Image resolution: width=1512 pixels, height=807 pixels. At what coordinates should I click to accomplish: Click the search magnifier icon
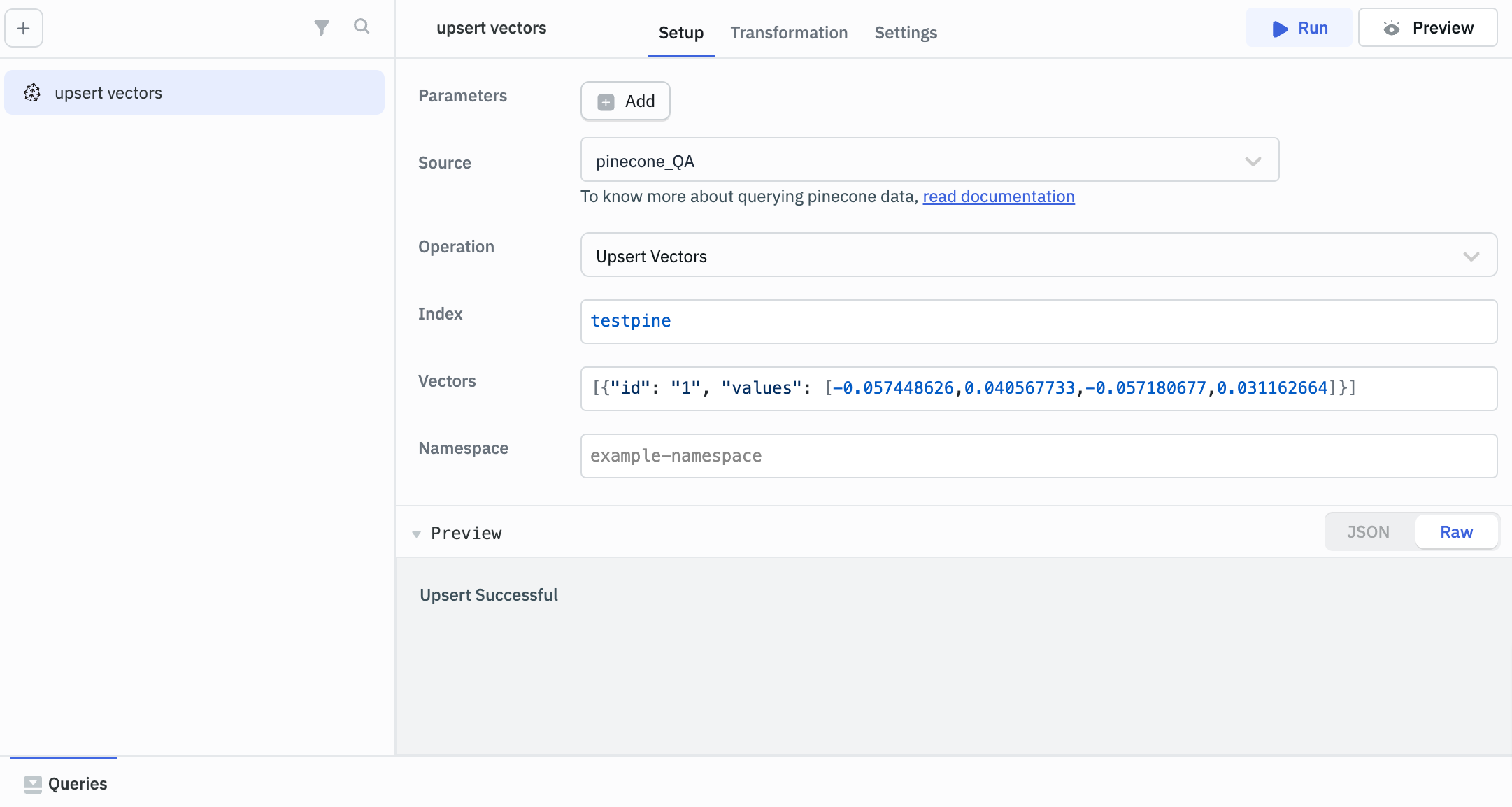coord(362,27)
